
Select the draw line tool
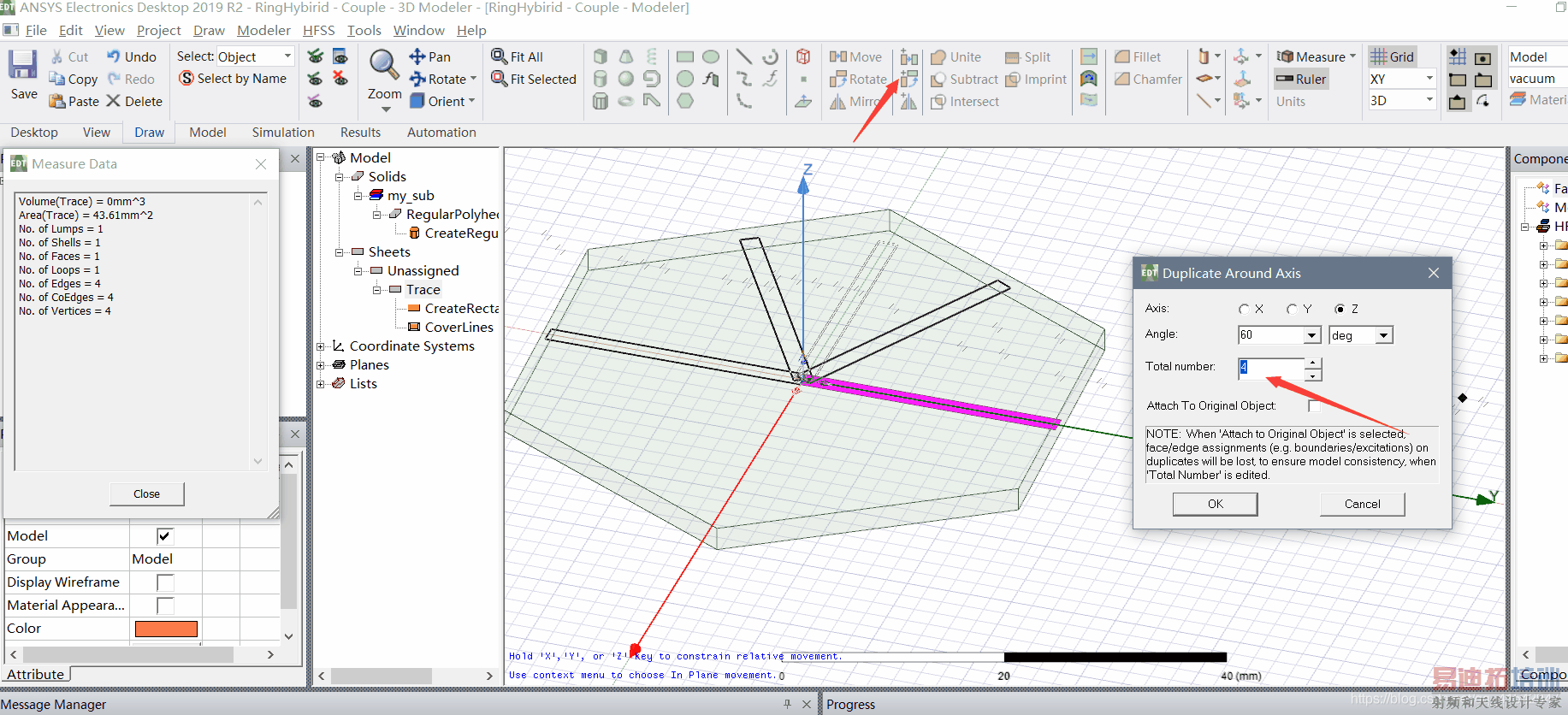(744, 56)
